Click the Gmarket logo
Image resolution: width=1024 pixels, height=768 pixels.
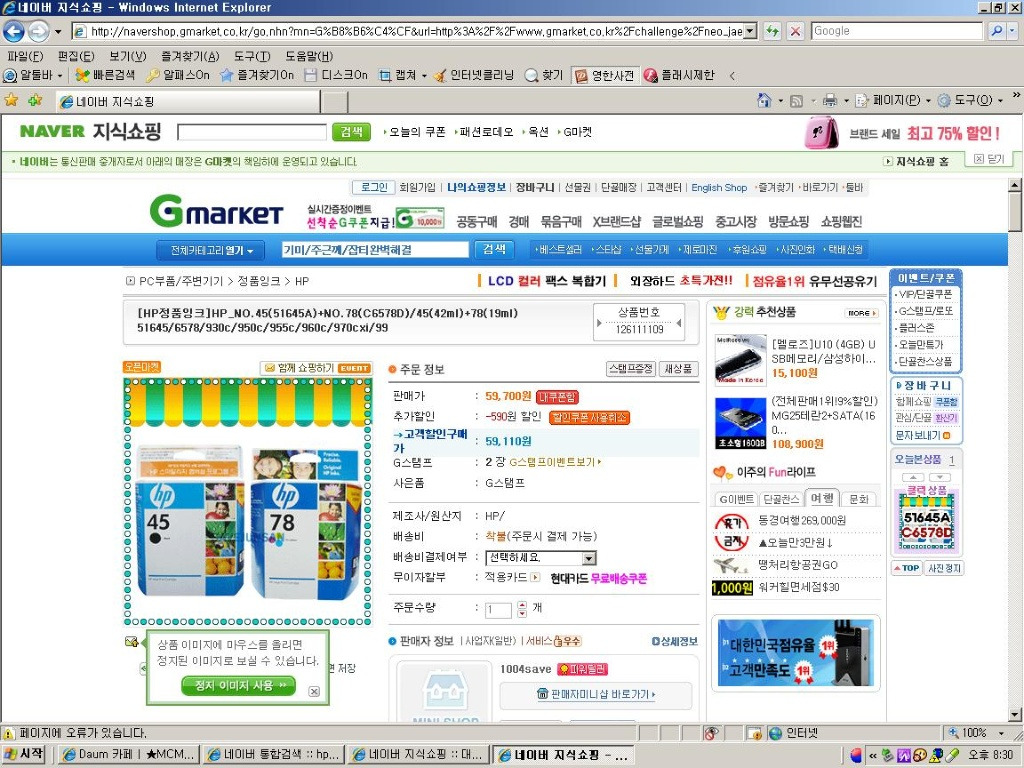coord(216,211)
